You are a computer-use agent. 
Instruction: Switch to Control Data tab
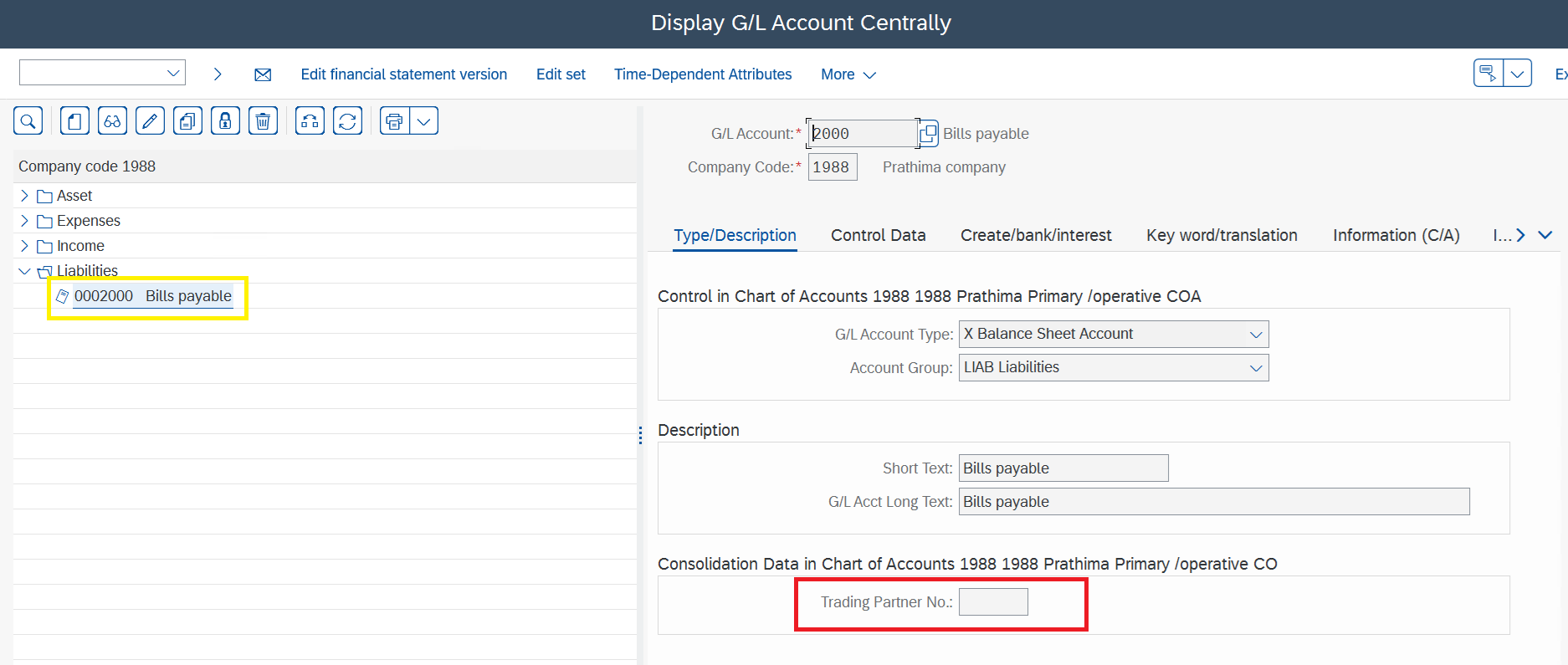[x=878, y=235]
